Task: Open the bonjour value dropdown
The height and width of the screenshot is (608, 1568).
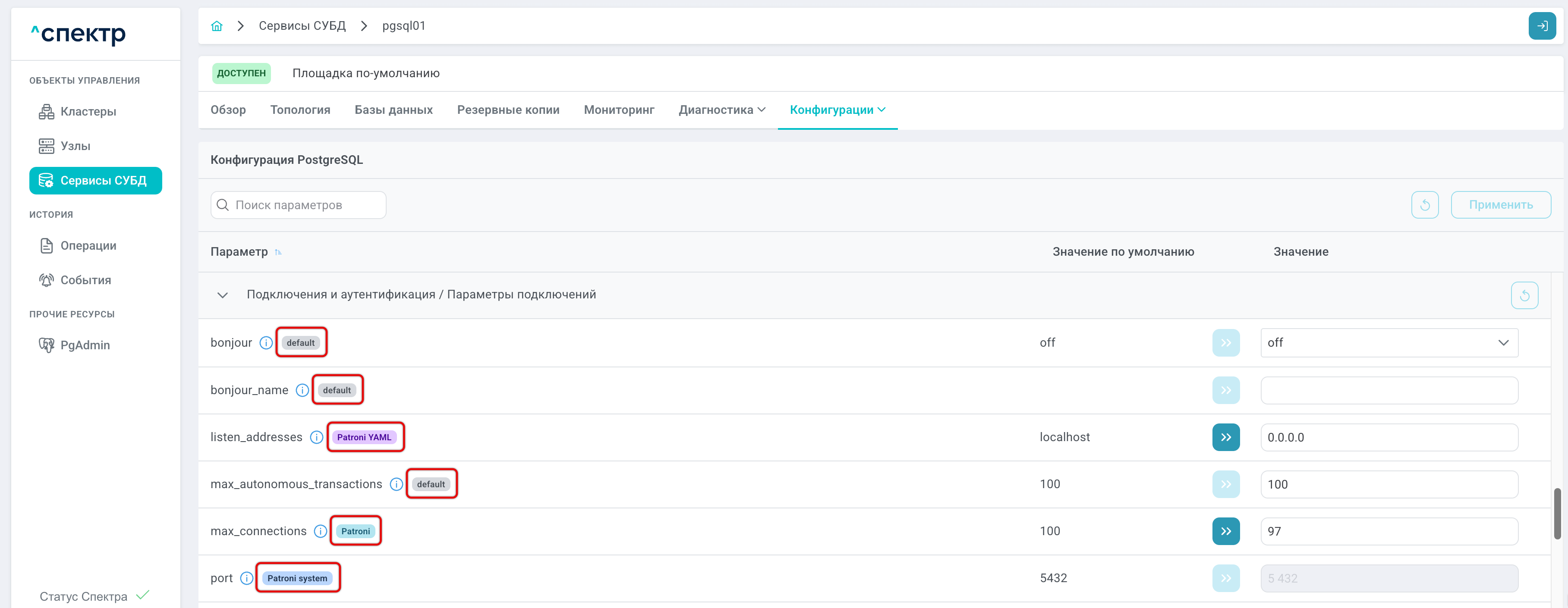Action: (x=1389, y=343)
